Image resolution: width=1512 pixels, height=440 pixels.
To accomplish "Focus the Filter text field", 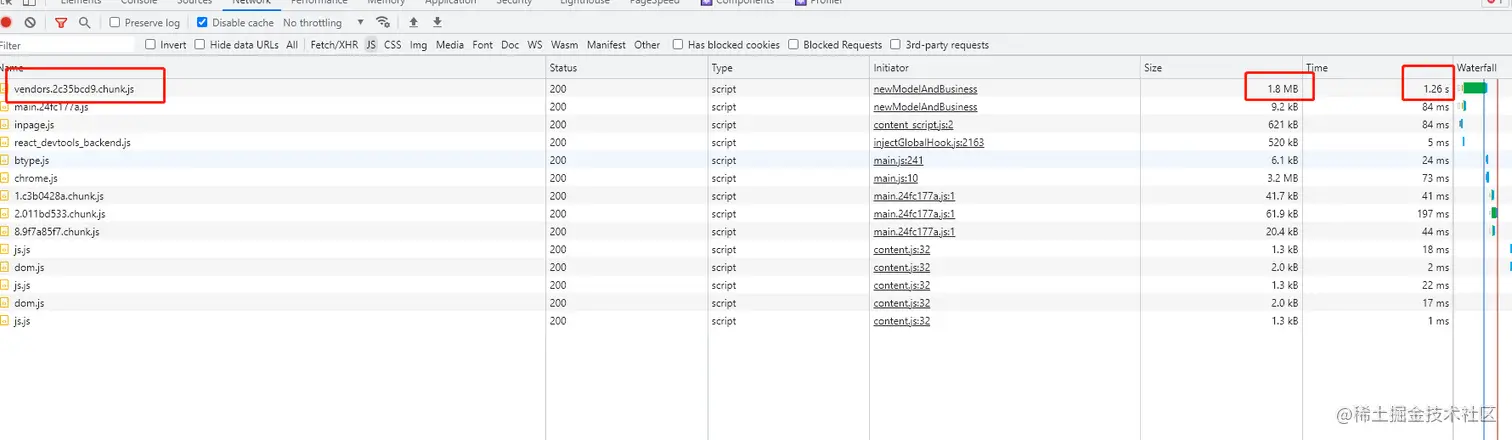I will 67,45.
